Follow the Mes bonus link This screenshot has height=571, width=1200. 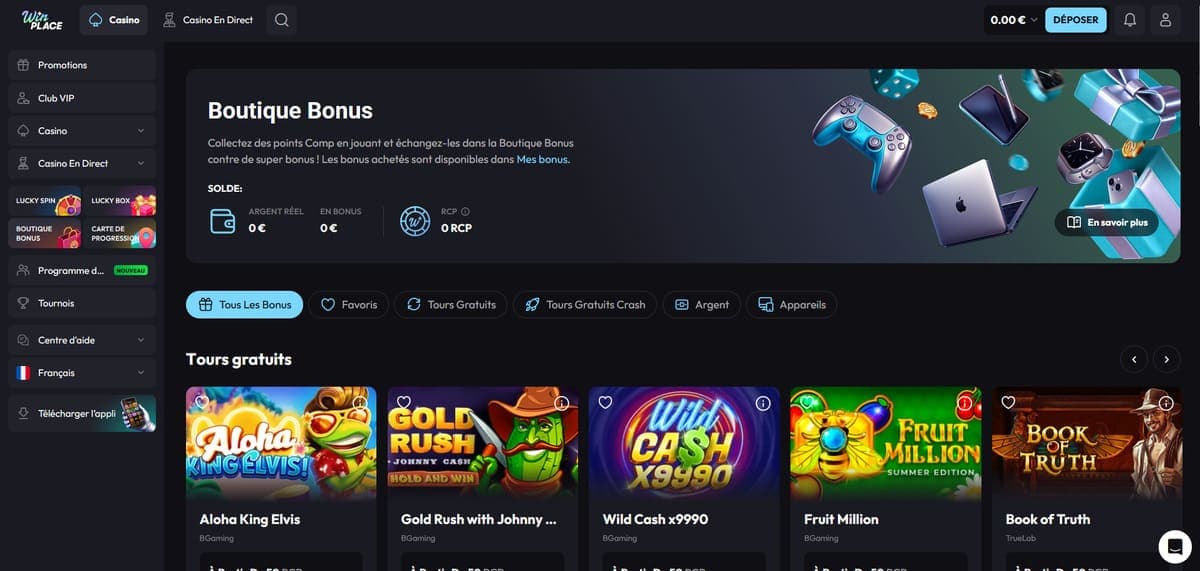click(542, 159)
